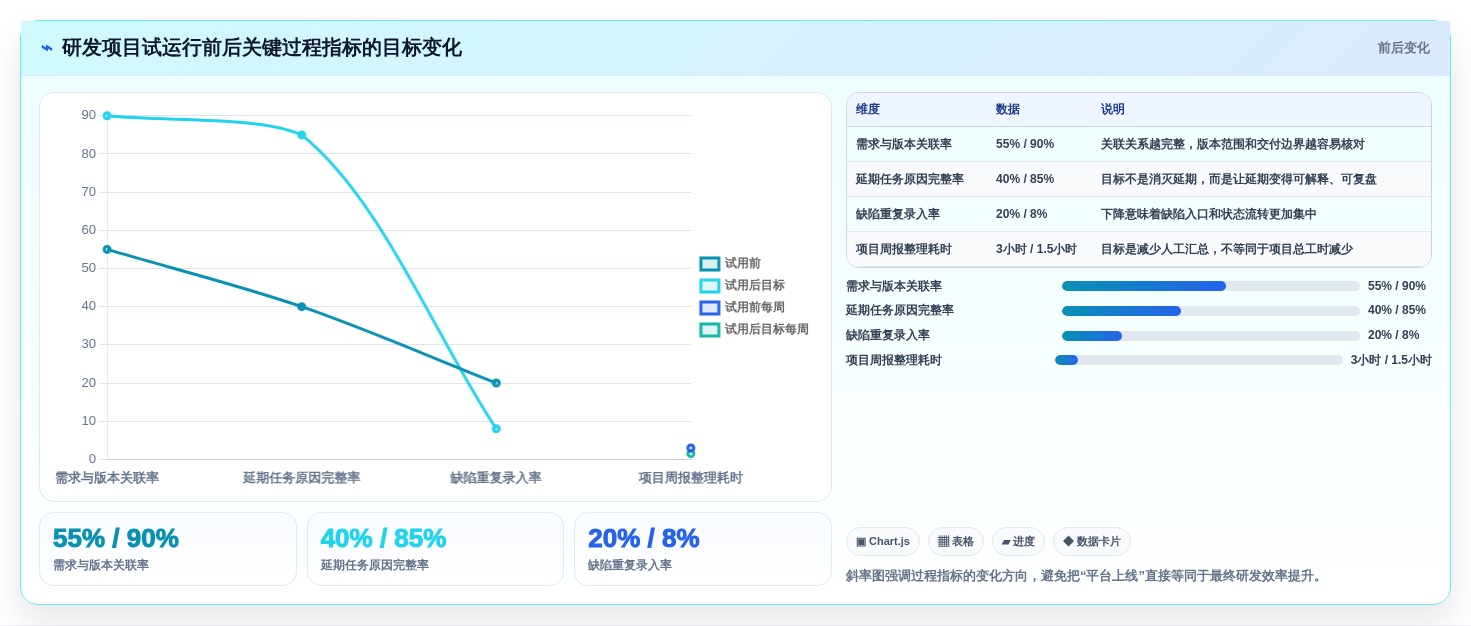
Task: Click the description starting 目标是减少人工汇总
Action: (x=1226, y=249)
